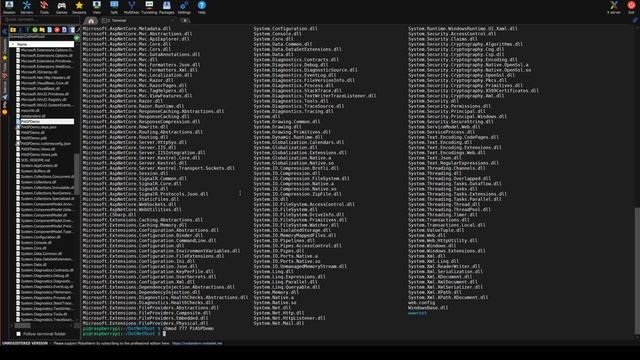Screen dimensions: 640x360
Task: Click the Split toolbar button
Action: (114, 7)
